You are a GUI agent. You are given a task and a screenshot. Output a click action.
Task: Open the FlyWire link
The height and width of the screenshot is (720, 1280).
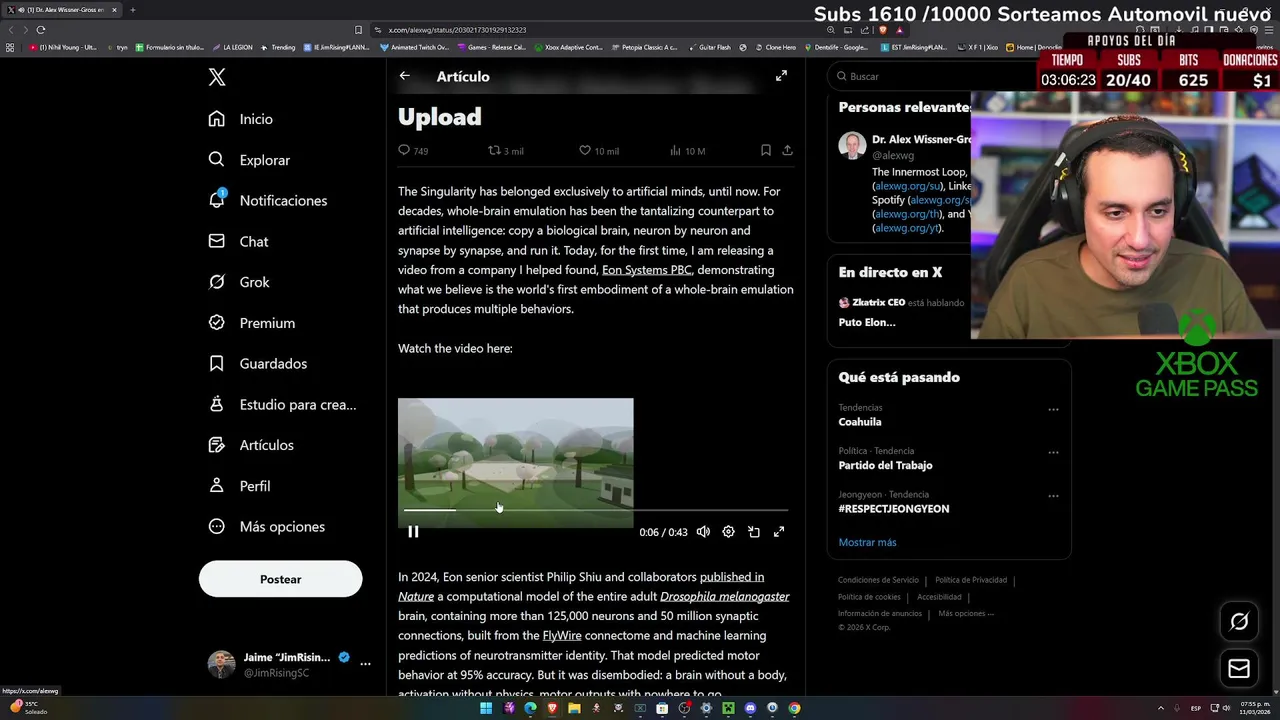tap(562, 636)
